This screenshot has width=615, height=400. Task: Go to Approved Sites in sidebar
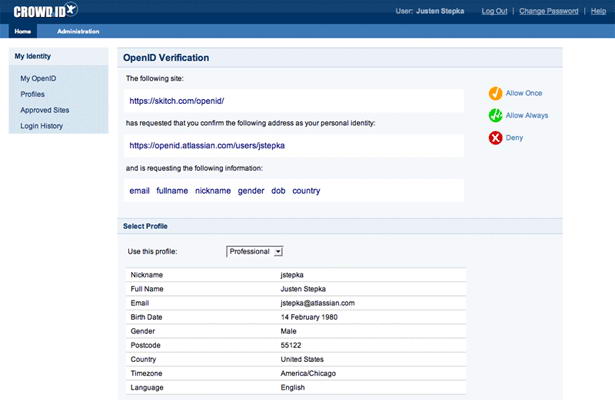(x=45, y=110)
